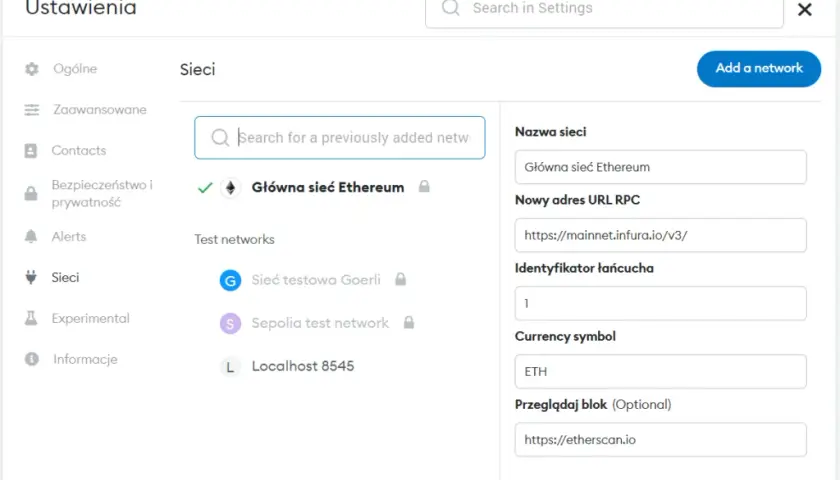Click the magnifier icon in network search box
The height and width of the screenshot is (480, 840).
click(x=220, y=138)
